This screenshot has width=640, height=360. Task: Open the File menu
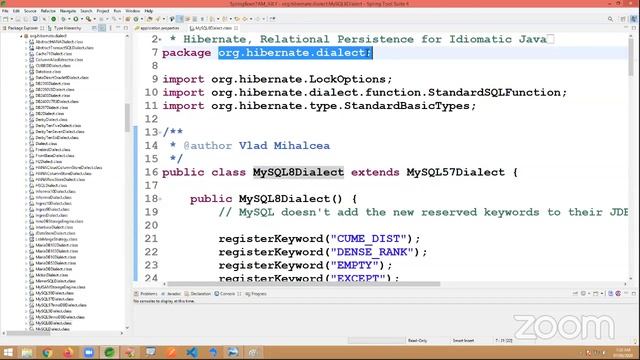point(5,11)
